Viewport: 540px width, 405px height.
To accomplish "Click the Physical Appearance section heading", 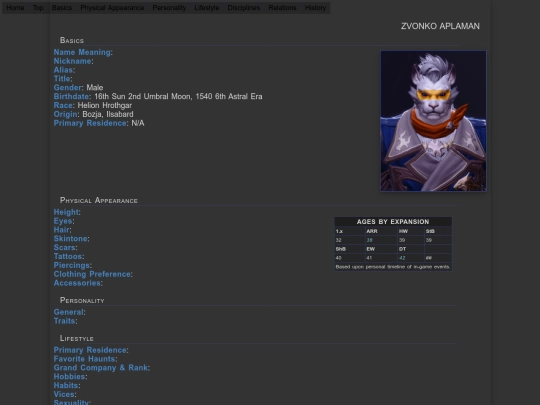I will (99, 200).
